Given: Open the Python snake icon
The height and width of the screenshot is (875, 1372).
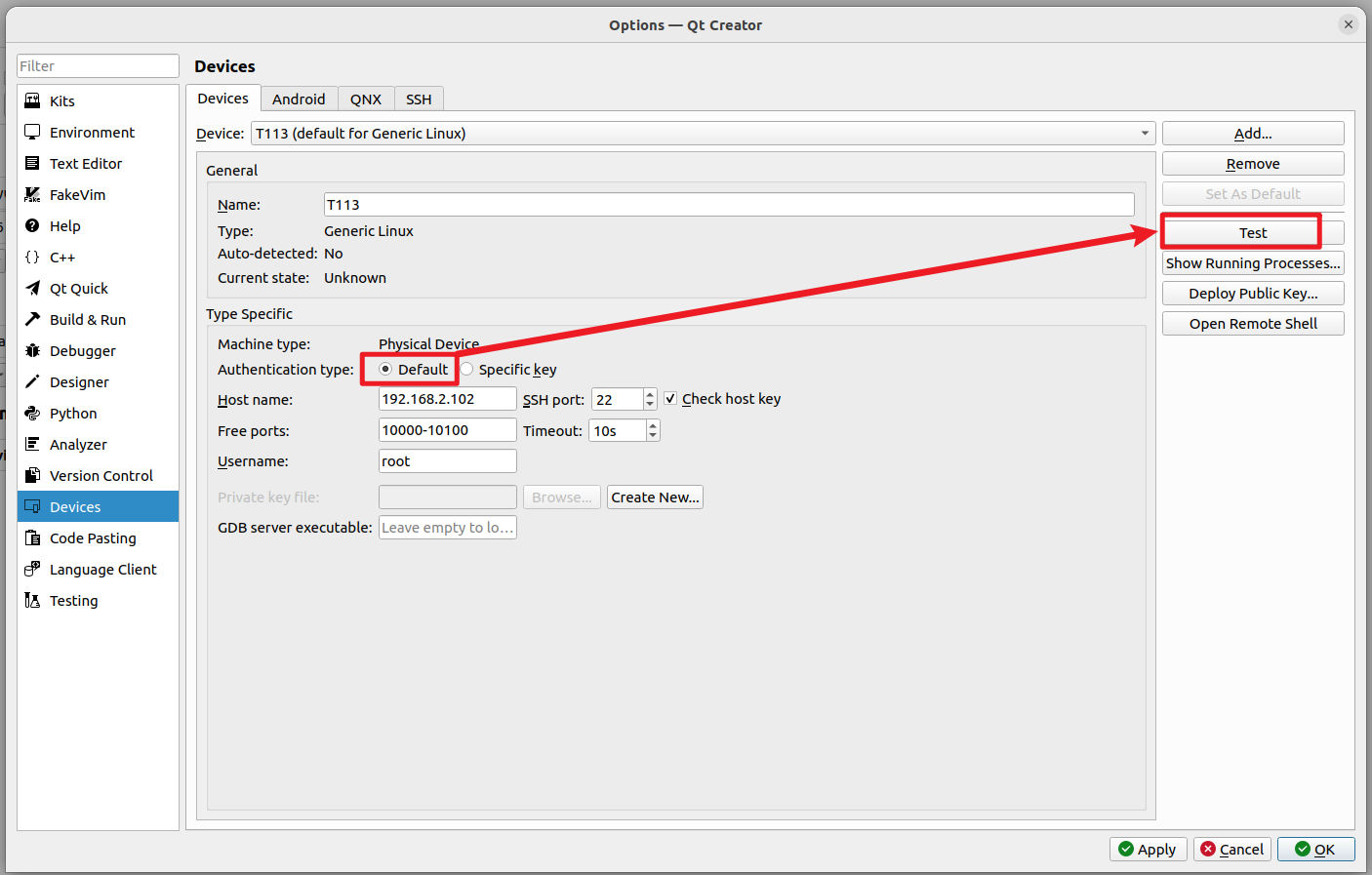Looking at the screenshot, I should click(32, 414).
